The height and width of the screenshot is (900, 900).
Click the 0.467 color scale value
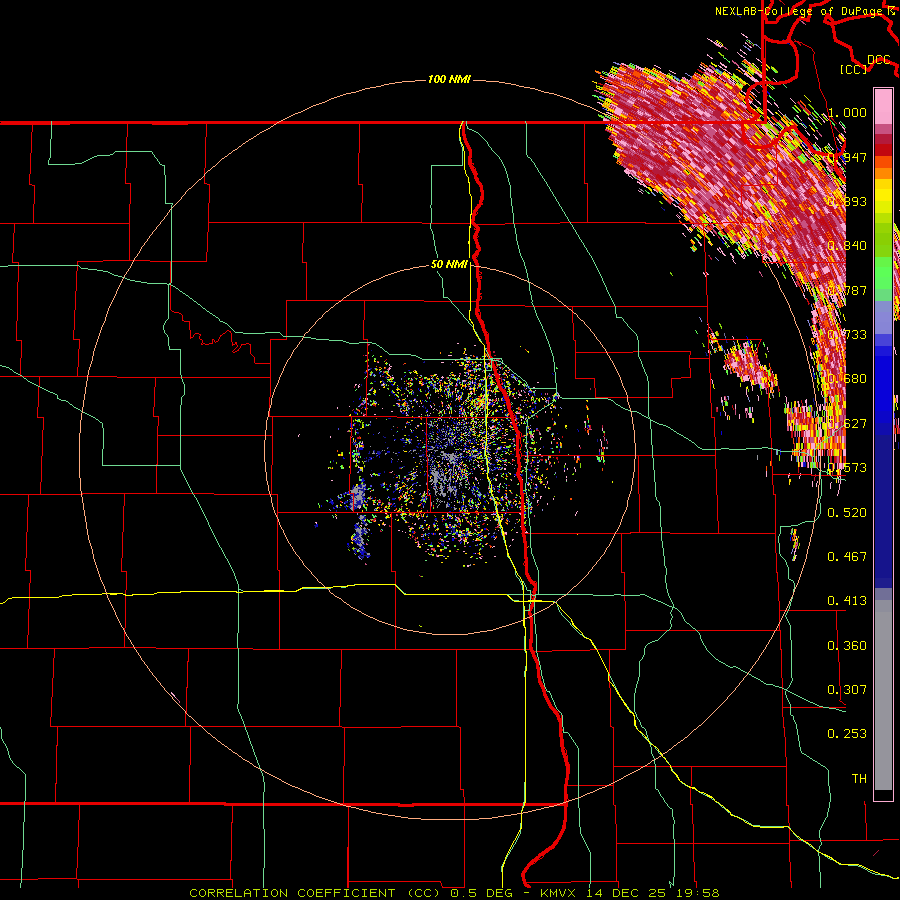[847, 556]
